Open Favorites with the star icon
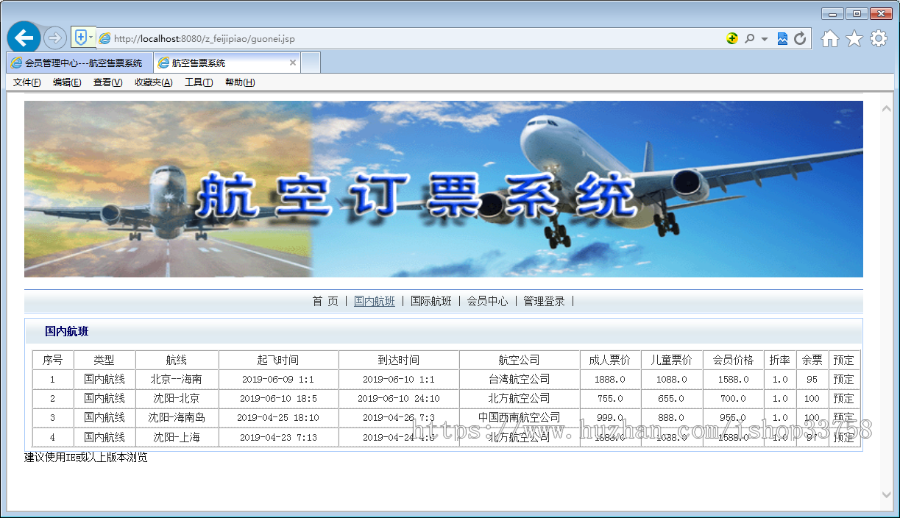 click(x=854, y=38)
